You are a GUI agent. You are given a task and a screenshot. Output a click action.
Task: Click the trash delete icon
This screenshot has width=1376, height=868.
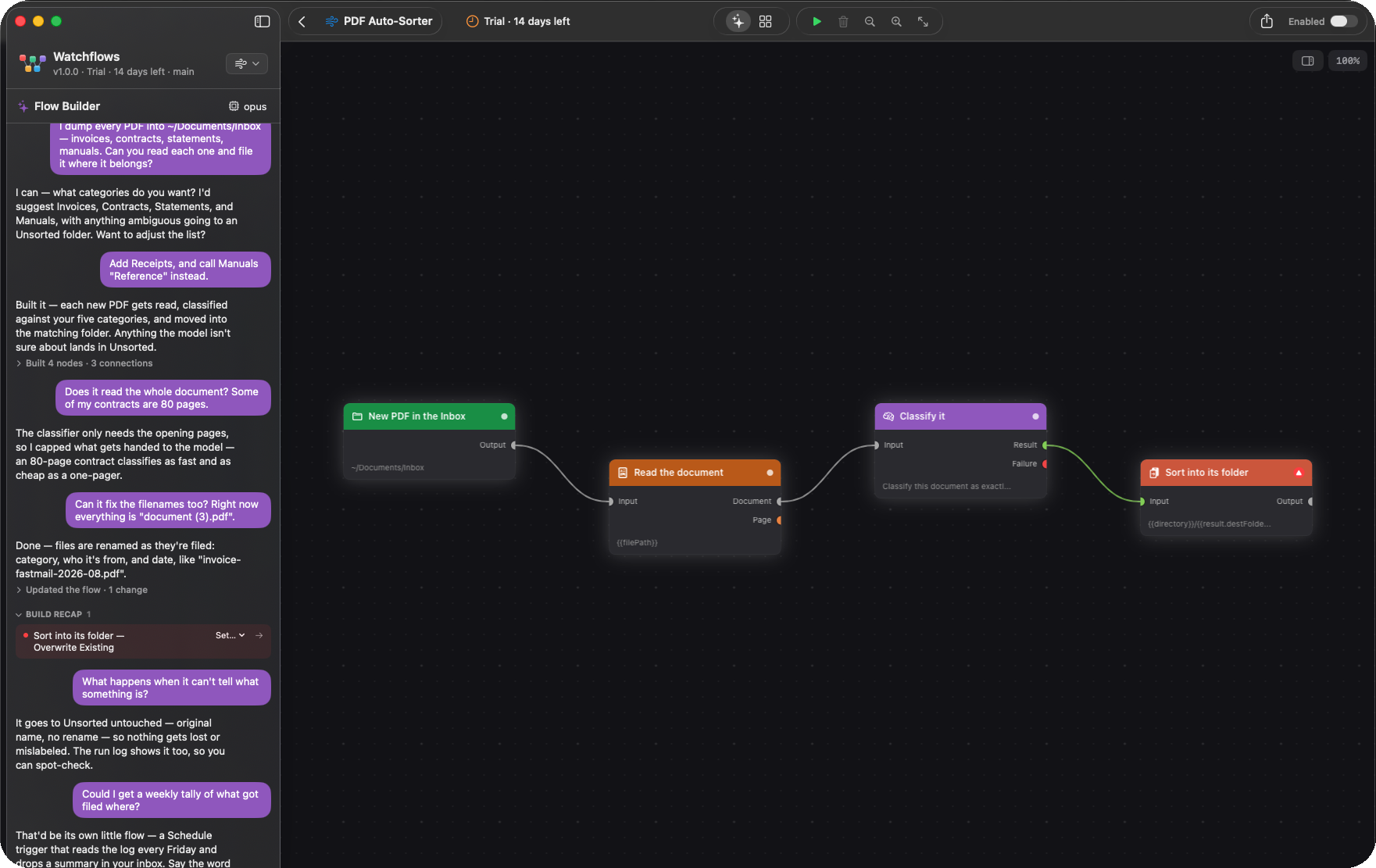(843, 22)
